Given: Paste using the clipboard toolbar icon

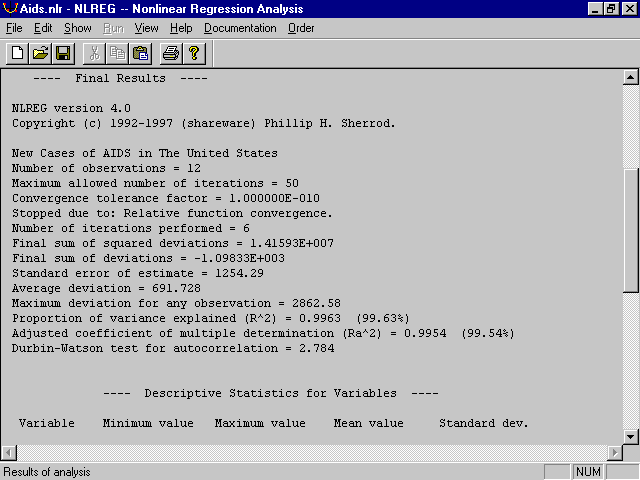Looking at the screenshot, I should pos(139,53).
